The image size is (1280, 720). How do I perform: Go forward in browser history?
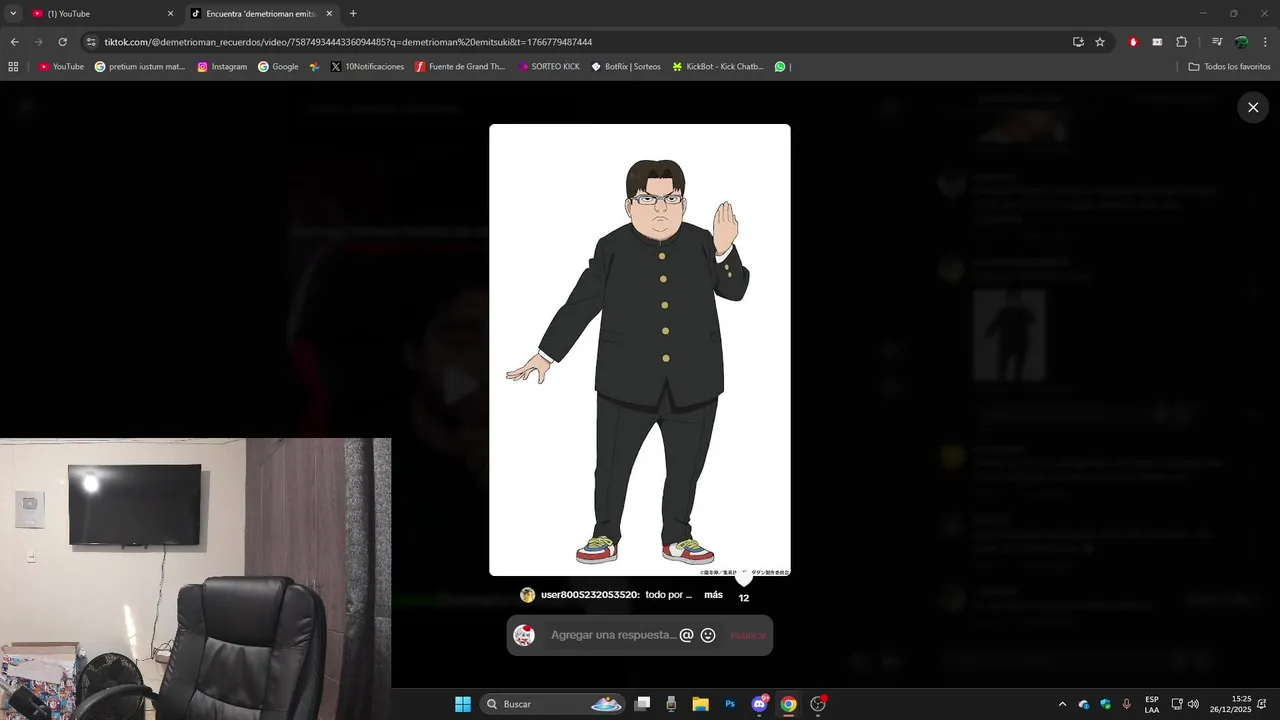39,42
